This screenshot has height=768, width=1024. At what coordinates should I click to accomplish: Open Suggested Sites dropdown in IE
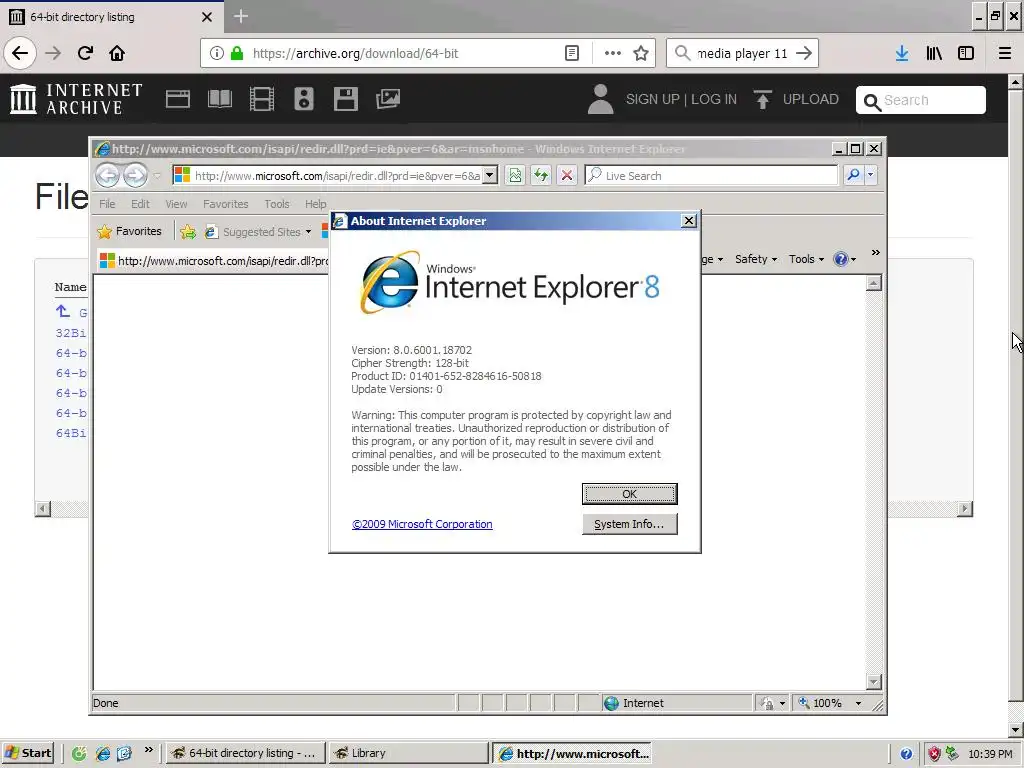click(258, 232)
